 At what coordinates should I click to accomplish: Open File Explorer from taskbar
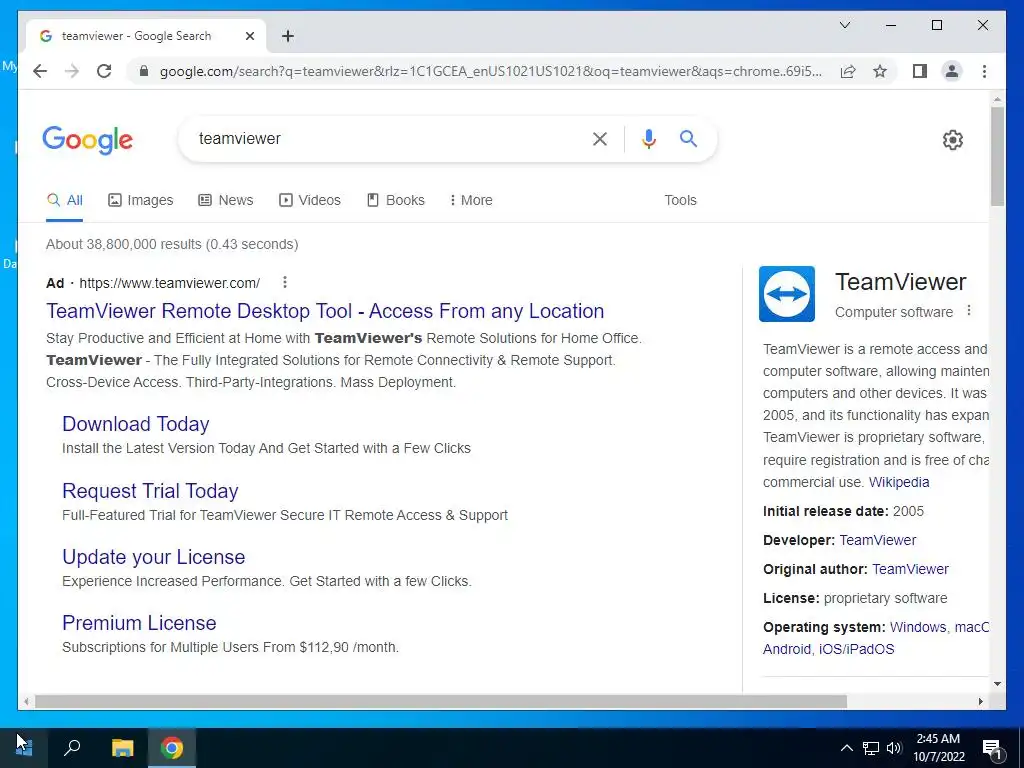pyautogui.click(x=122, y=748)
